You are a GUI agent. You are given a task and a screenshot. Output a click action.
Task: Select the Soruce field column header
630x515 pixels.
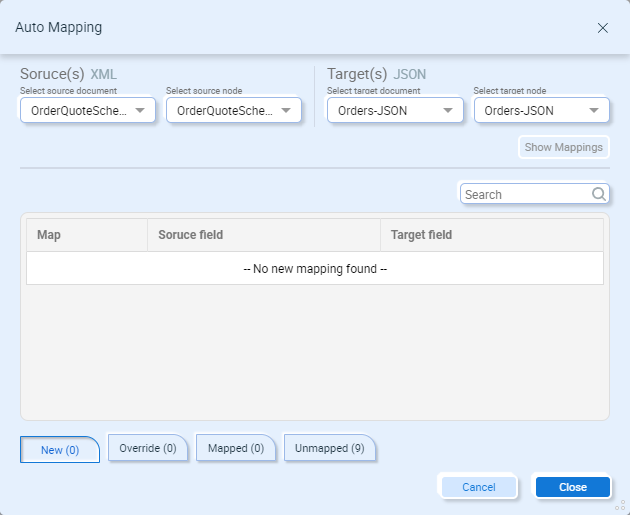point(264,235)
